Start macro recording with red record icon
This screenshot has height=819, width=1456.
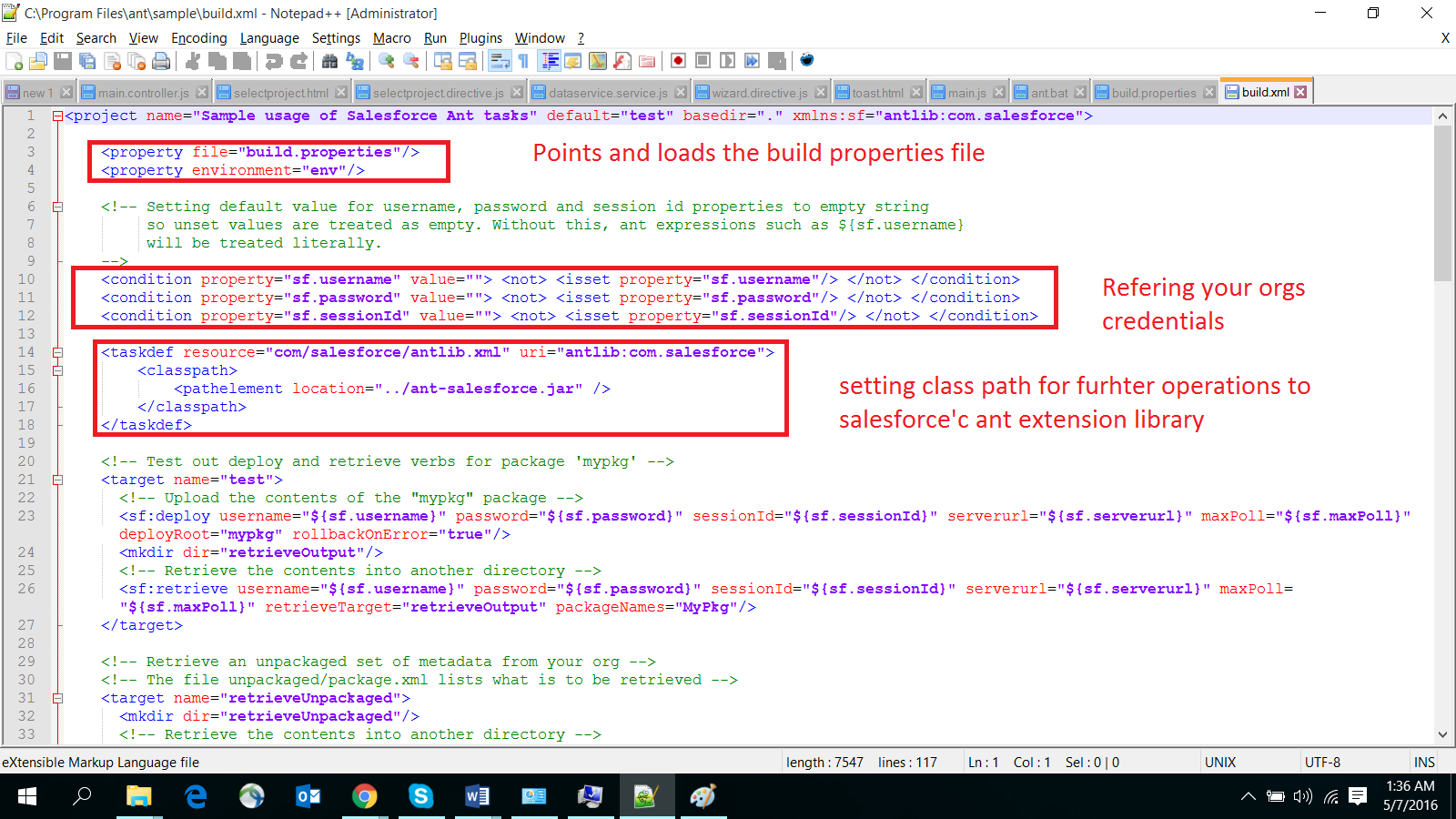coord(678,61)
